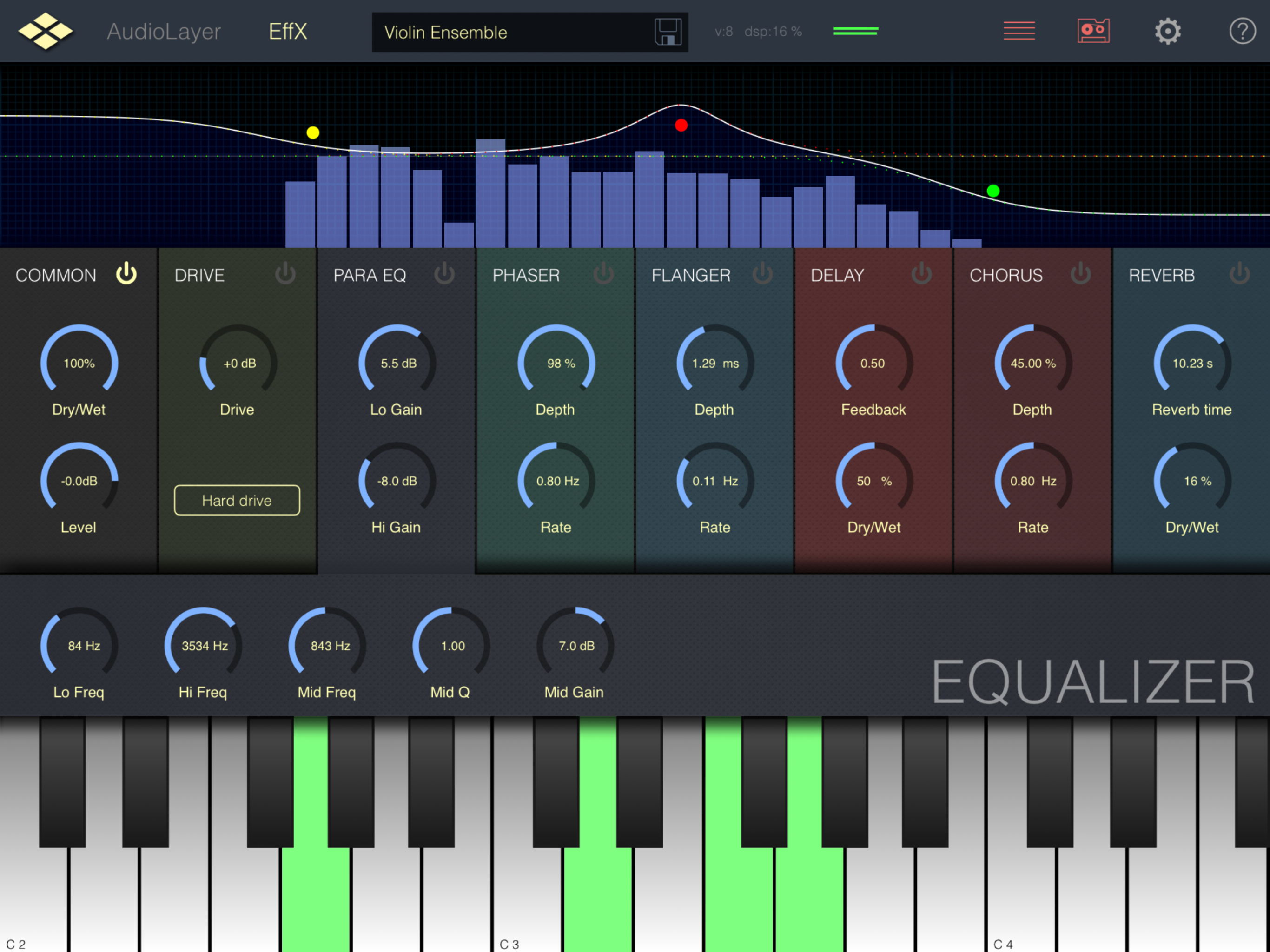The width and height of the screenshot is (1270, 952).
Task: Enable the DELAY effect power switch
Action: tap(921, 274)
